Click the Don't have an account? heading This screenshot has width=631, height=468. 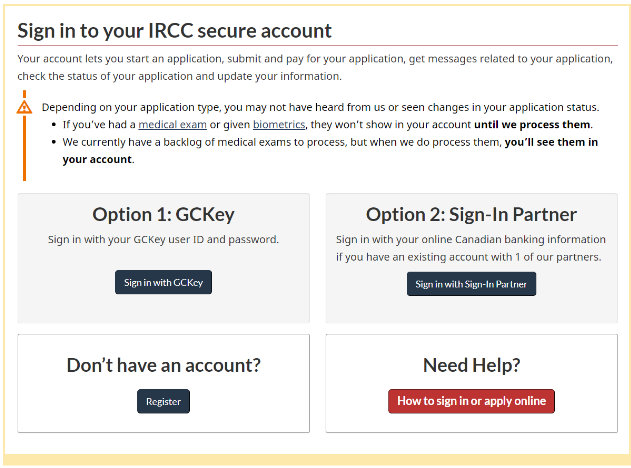point(163,365)
